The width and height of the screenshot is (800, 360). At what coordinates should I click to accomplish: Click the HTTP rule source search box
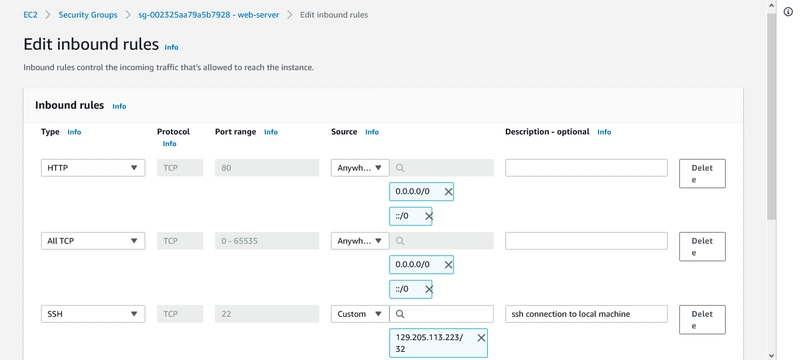coord(441,168)
